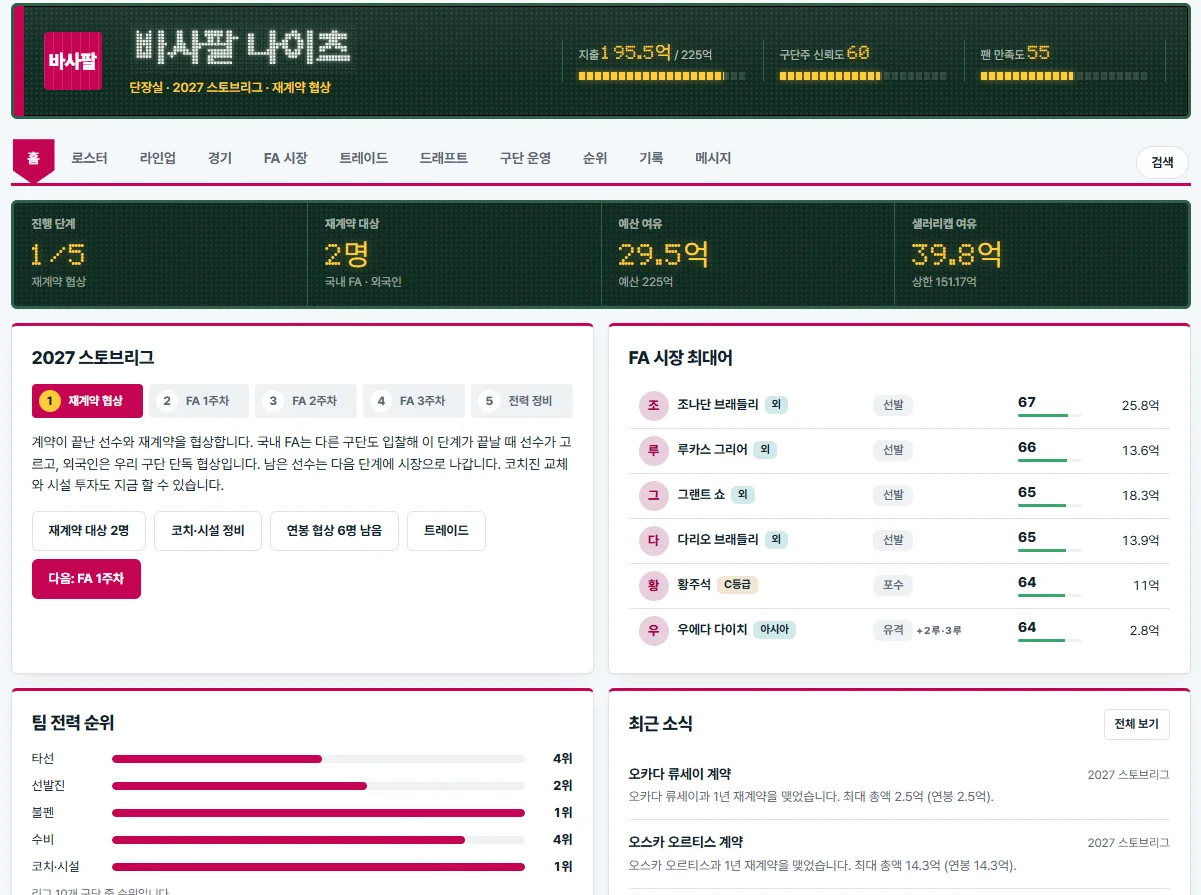Click the 샐러리캡 여유 39.8억 stat tile
This screenshot has height=895, width=1201.
(1041, 254)
